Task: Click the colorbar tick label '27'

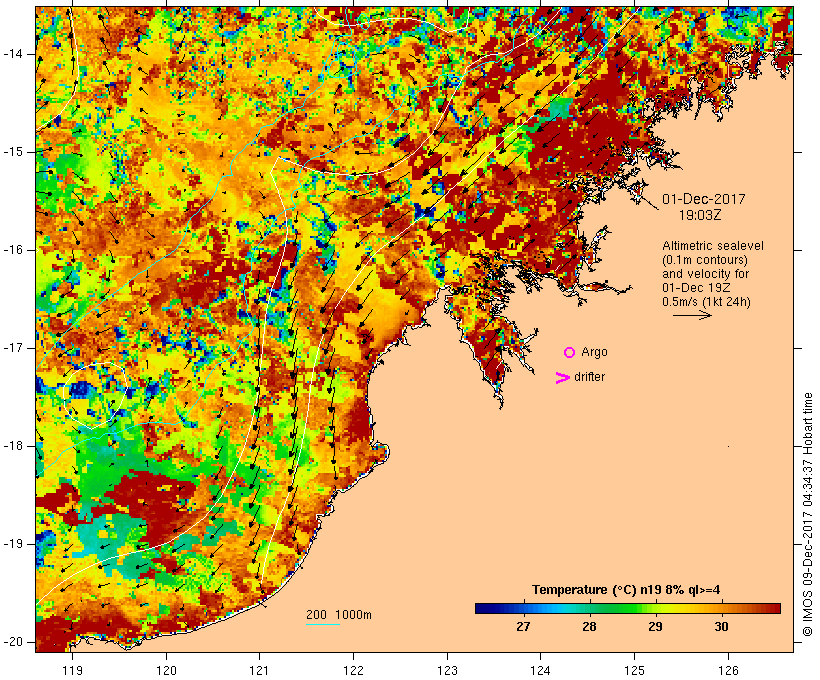Action: [523, 627]
